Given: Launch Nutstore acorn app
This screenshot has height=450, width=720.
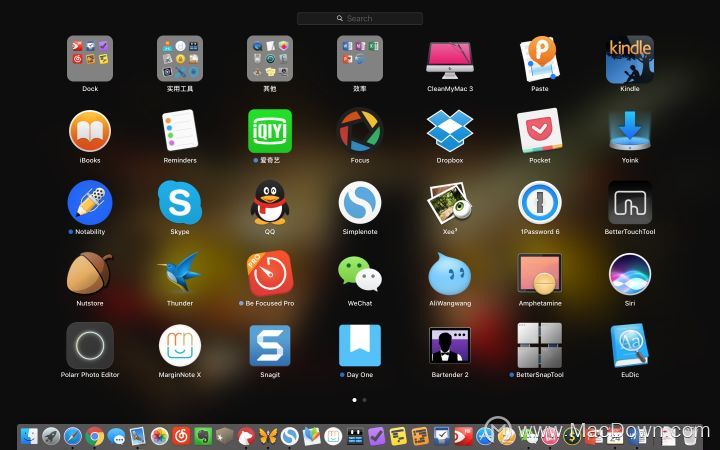Looking at the screenshot, I should click(90, 273).
